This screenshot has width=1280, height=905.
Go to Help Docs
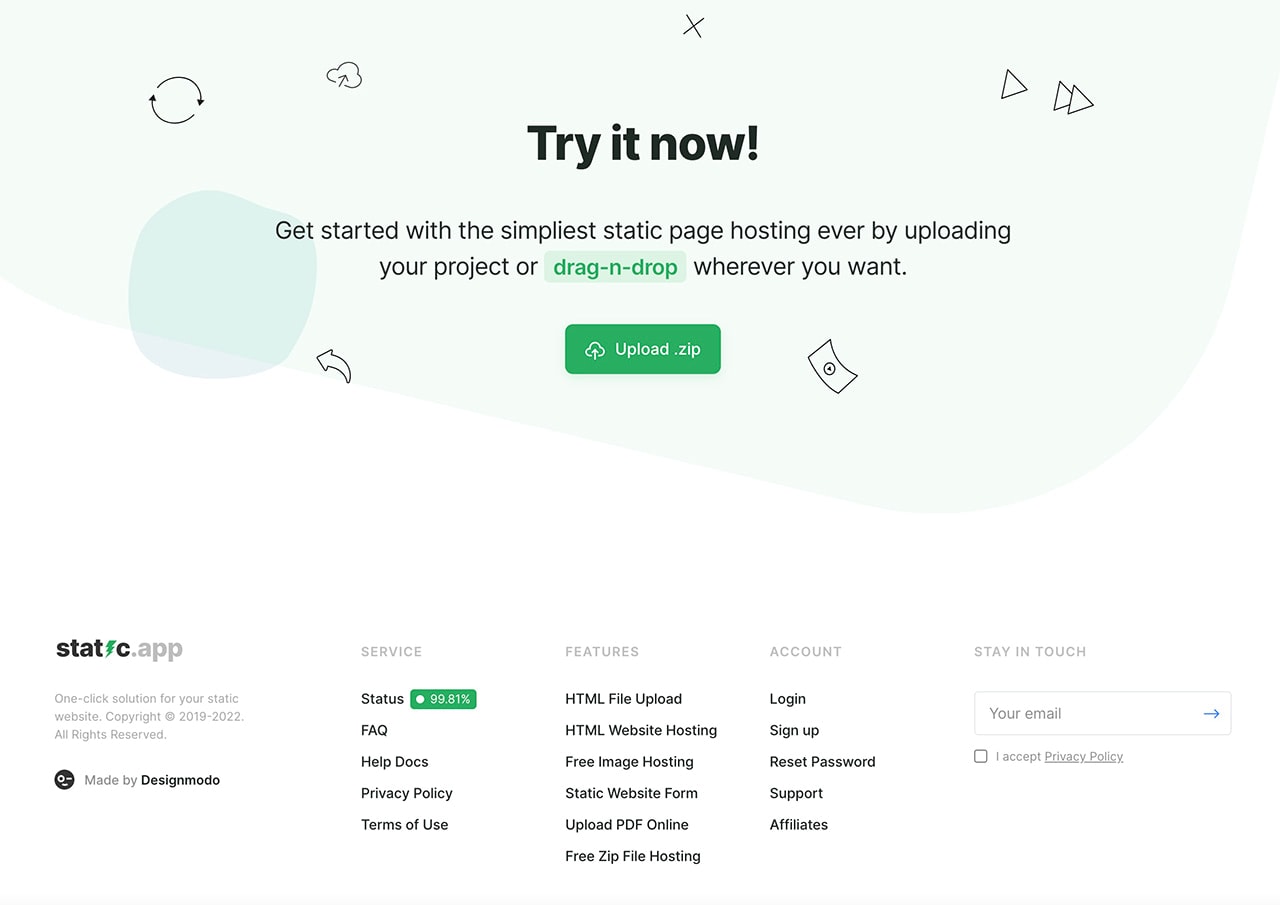394,762
